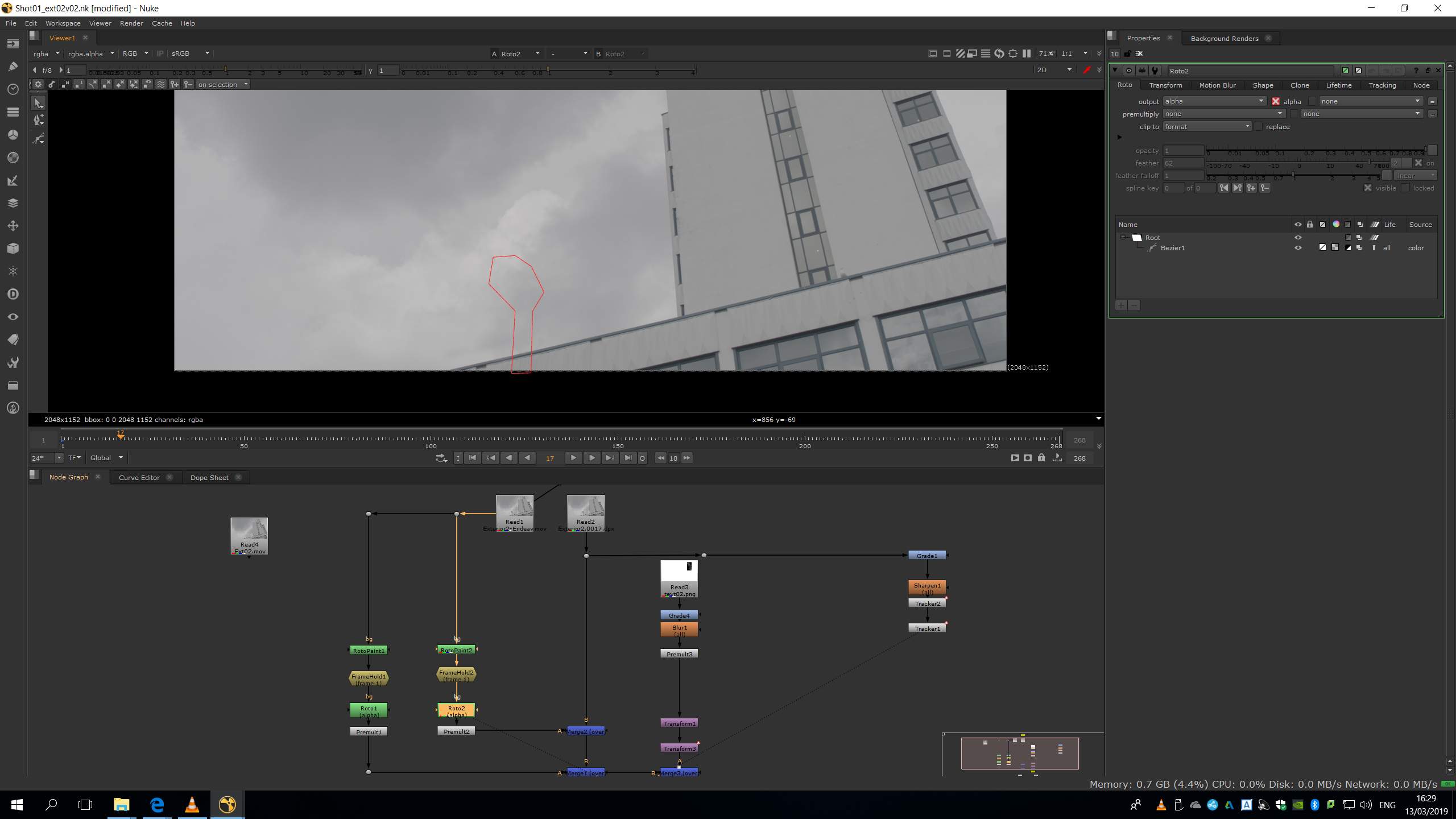Switch to the Background Renders panel
The height and width of the screenshot is (819, 1456).
click(1224, 39)
